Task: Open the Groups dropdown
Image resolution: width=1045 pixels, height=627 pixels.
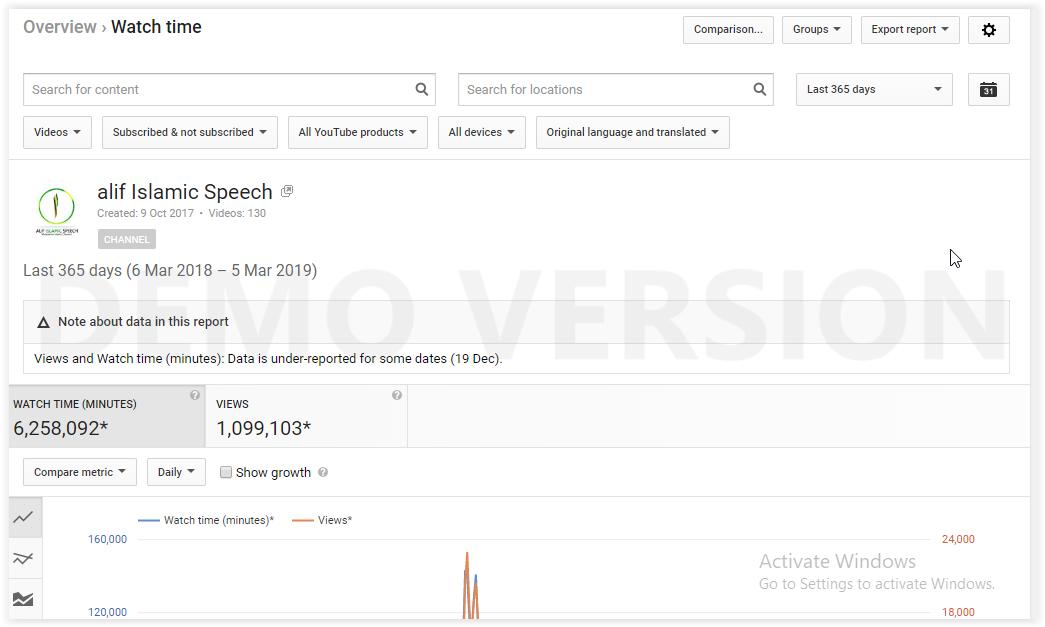Action: (x=816, y=30)
